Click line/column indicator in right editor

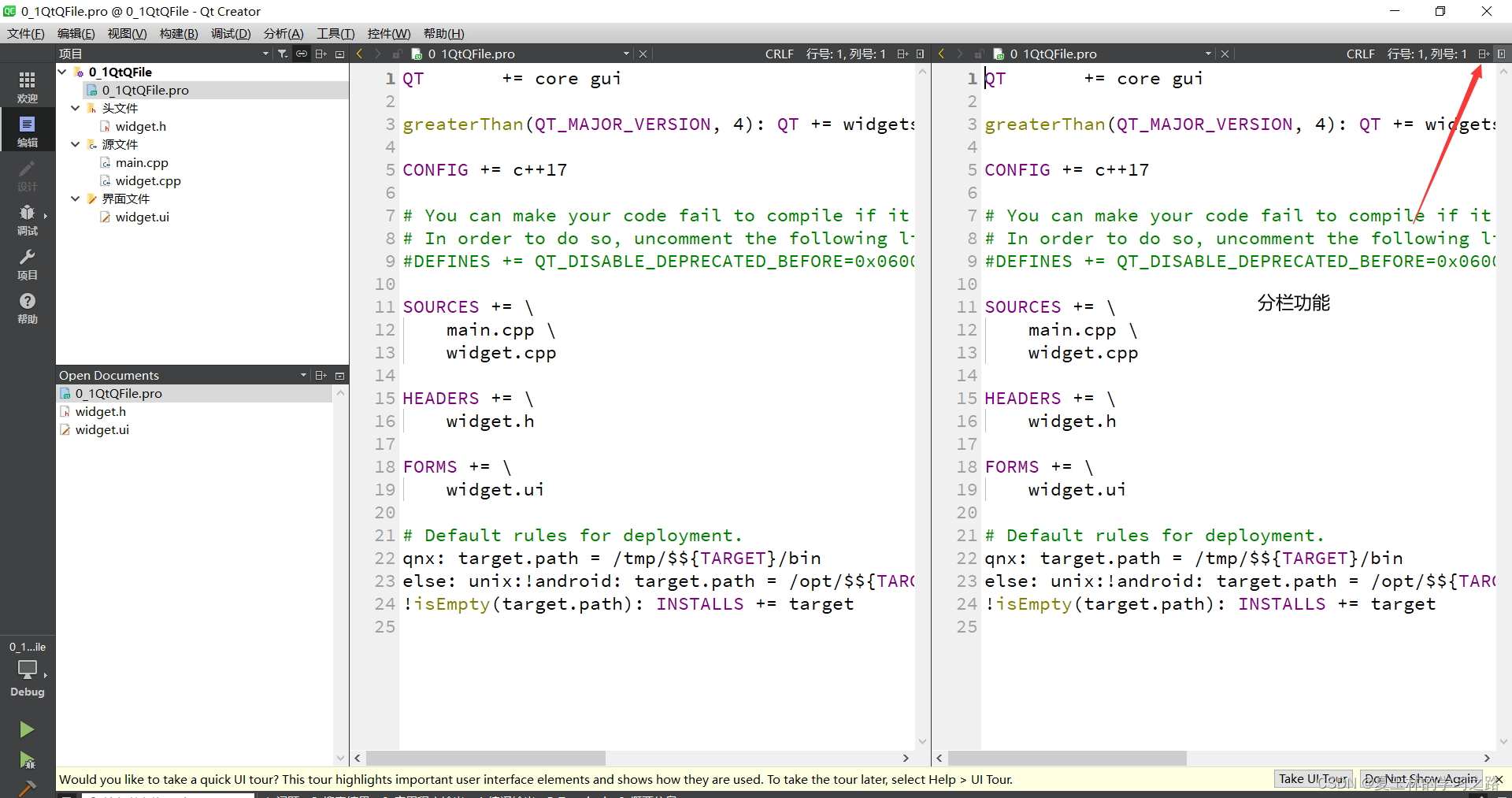click(1428, 54)
